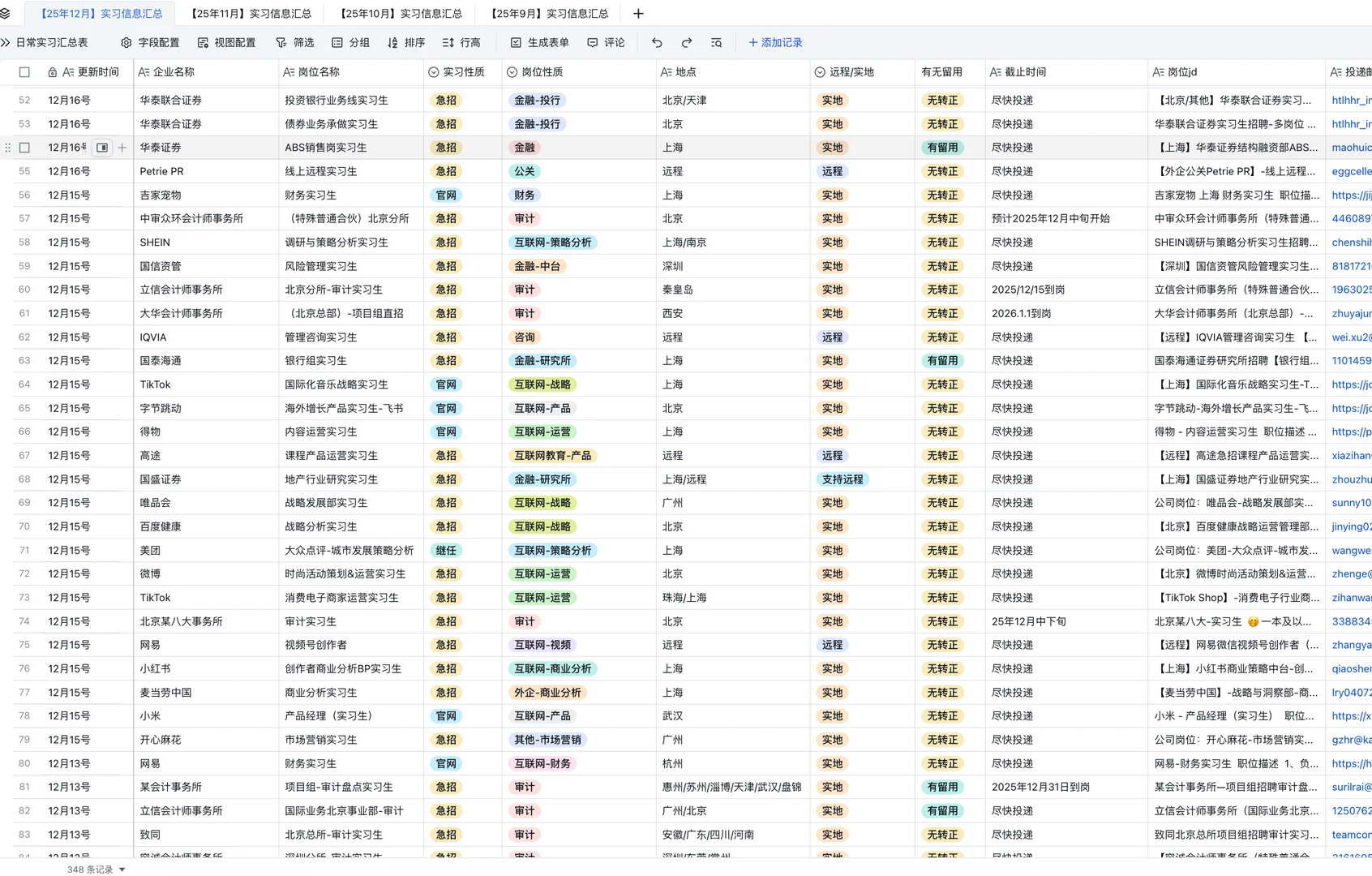Click the text type icon of 截止时间 column
1372x876 pixels.
(996, 72)
